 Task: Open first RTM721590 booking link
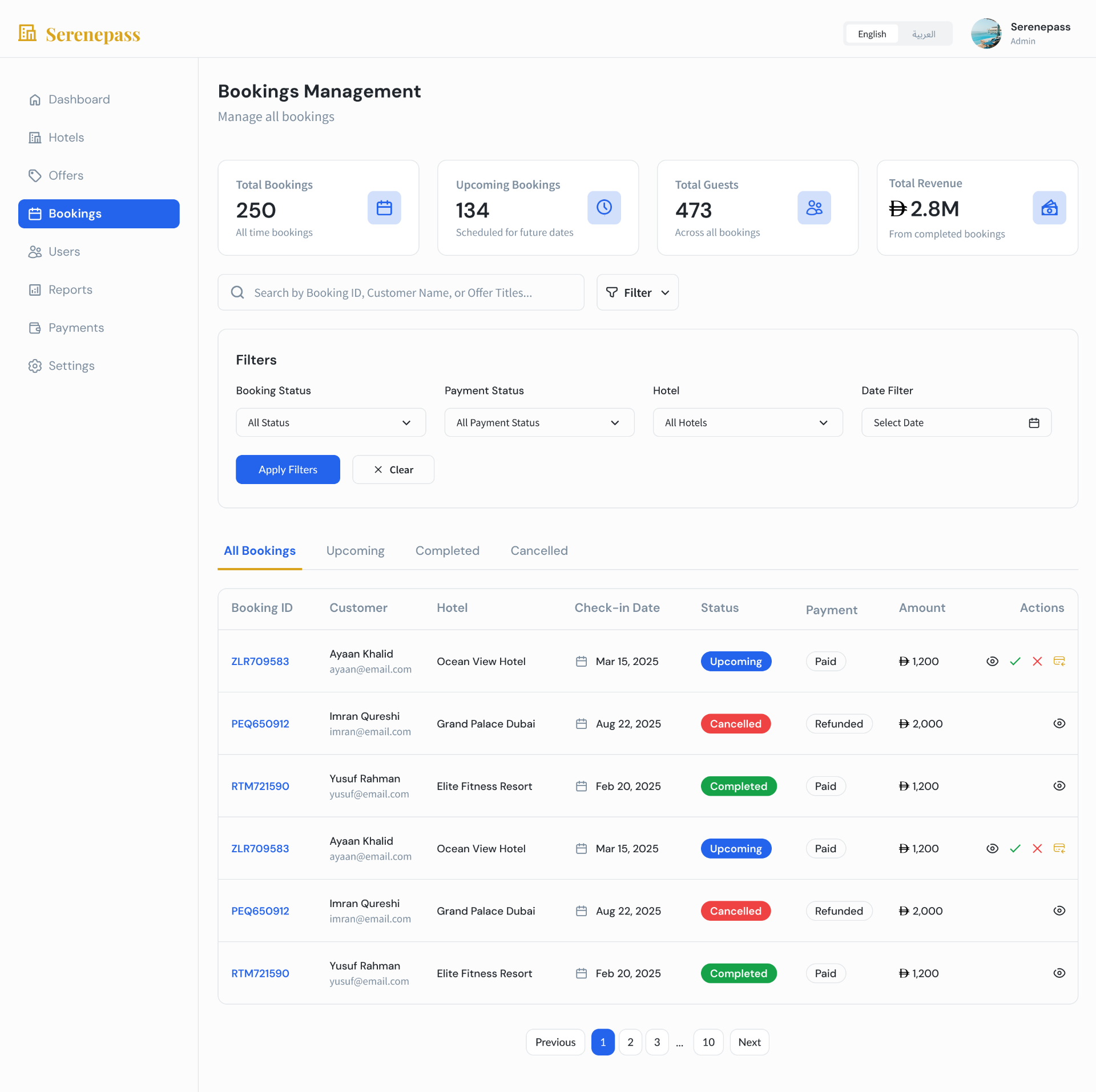pyautogui.click(x=260, y=786)
